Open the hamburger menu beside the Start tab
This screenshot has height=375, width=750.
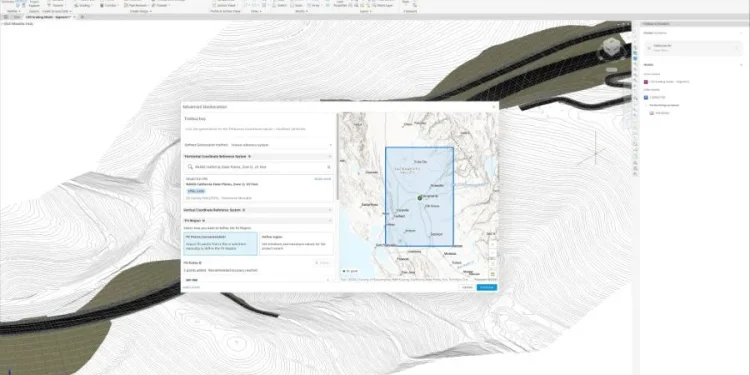(6, 17)
